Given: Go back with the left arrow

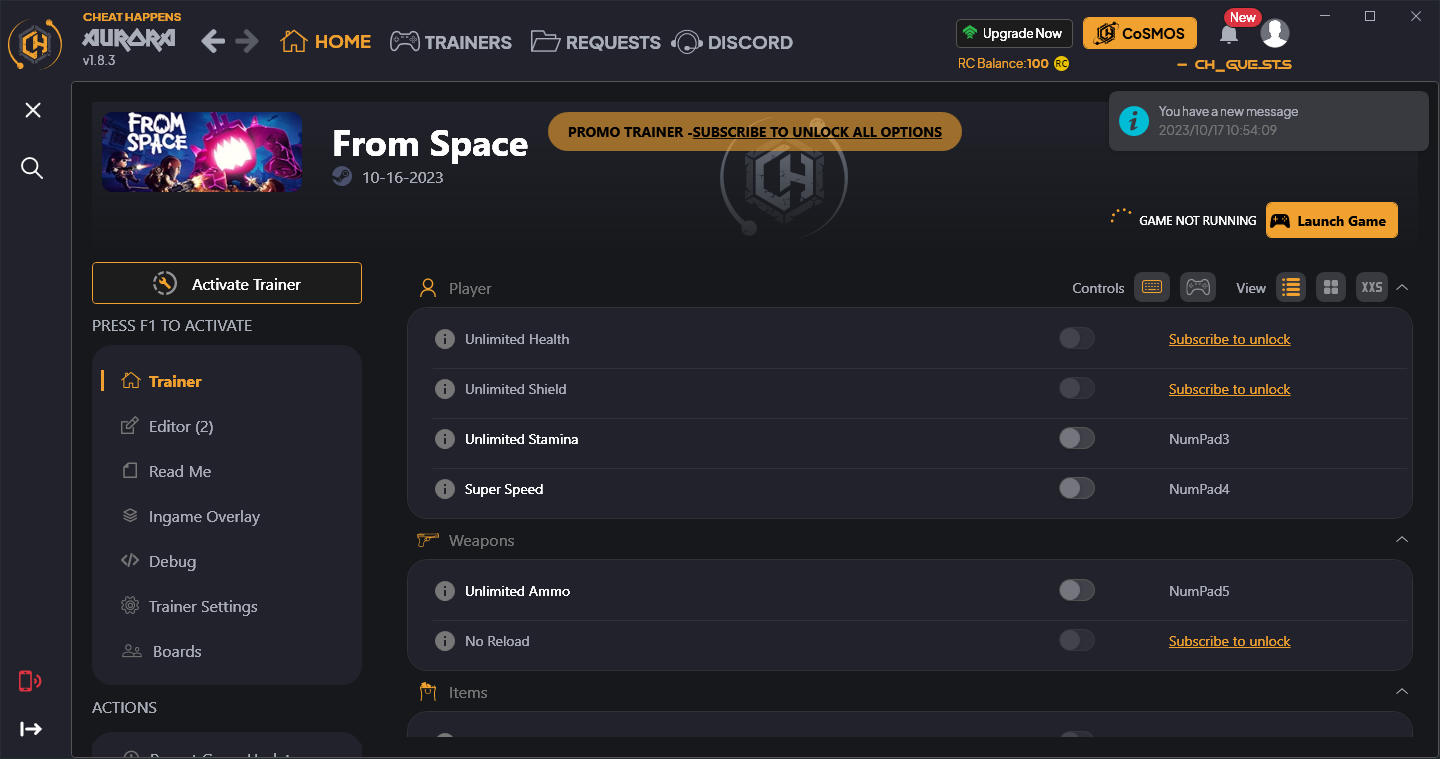Looking at the screenshot, I should [213, 41].
